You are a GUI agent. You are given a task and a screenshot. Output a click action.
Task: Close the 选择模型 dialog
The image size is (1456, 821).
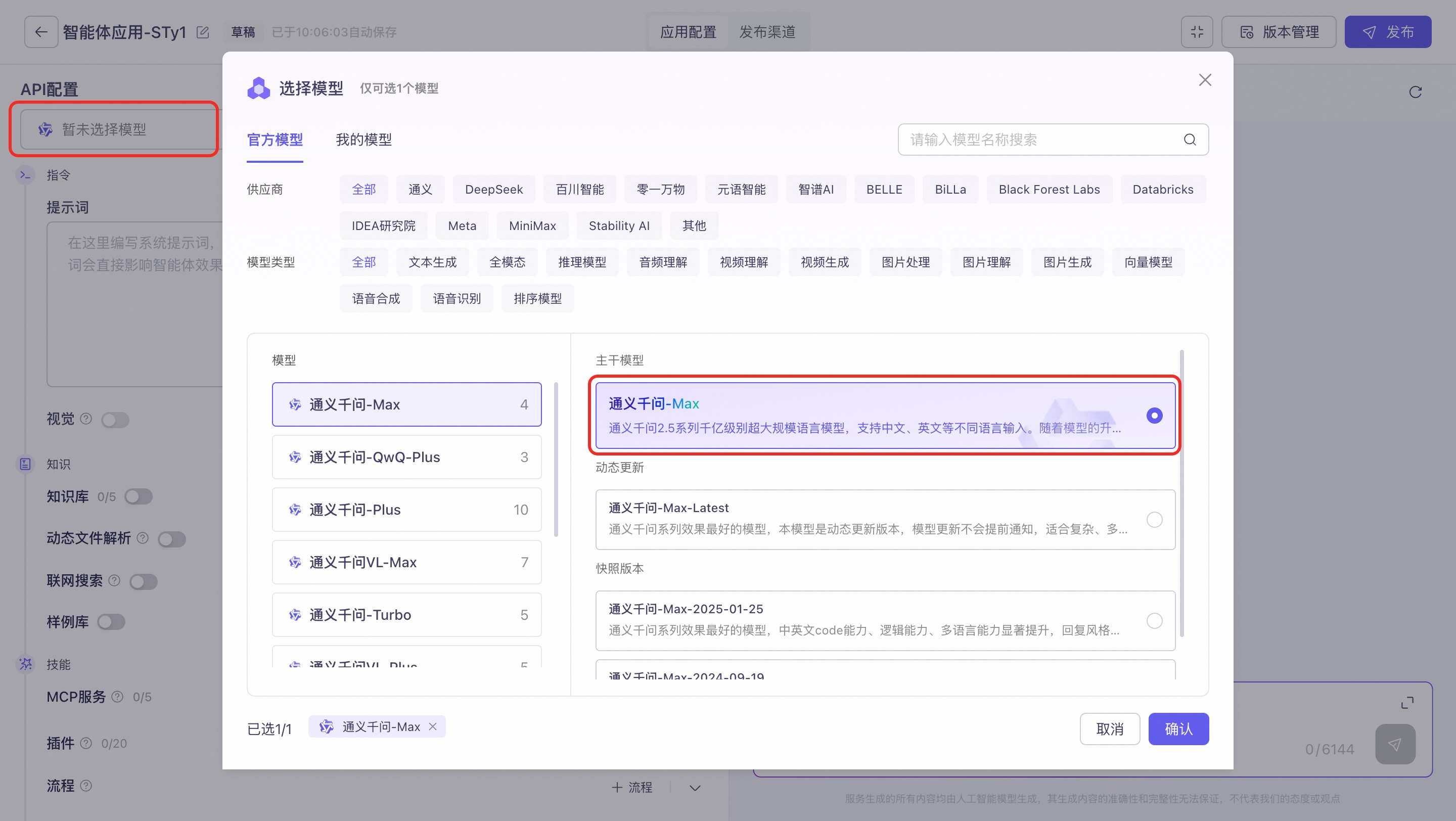pos(1205,80)
